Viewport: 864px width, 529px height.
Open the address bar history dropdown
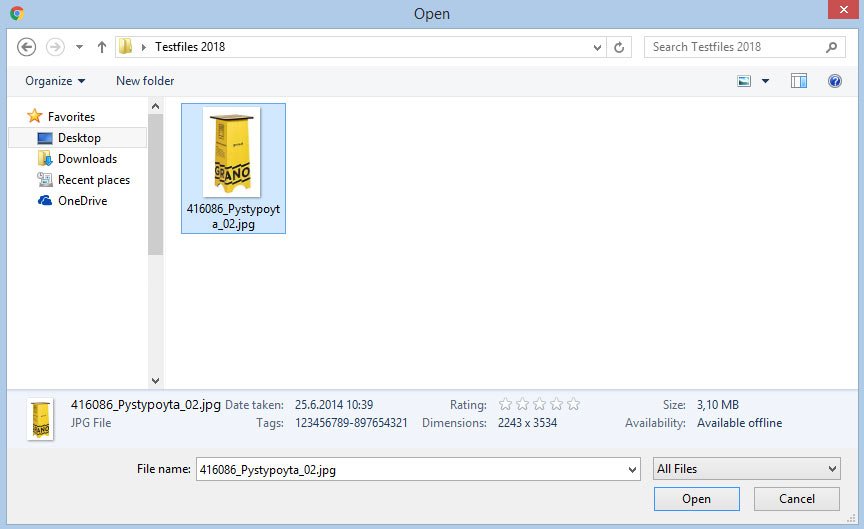[x=597, y=47]
